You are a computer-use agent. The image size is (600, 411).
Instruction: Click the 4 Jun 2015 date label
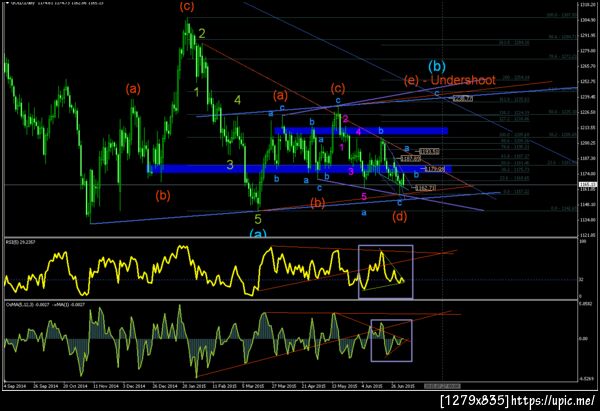point(372,386)
